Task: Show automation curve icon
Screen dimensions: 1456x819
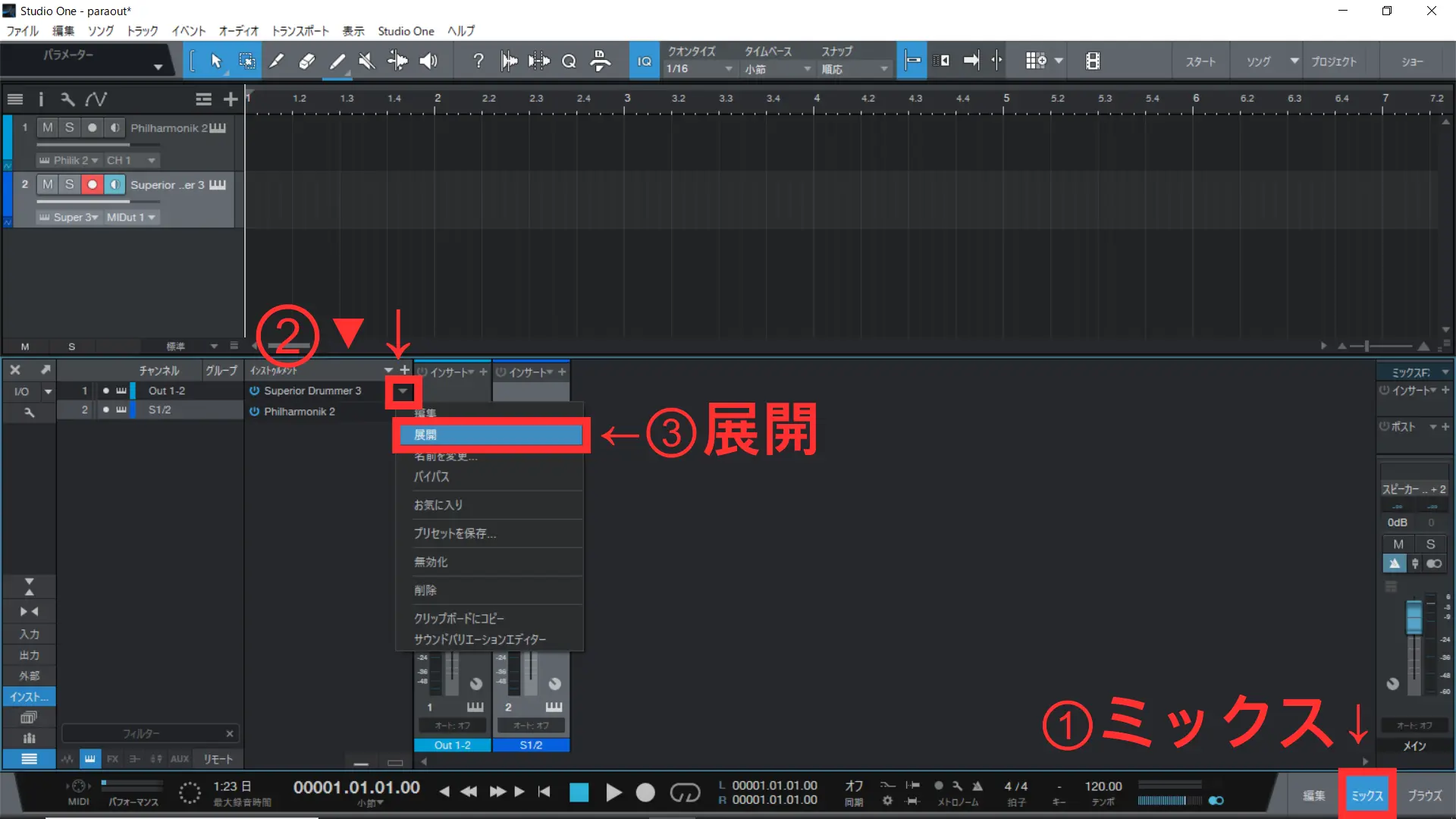Action: [96, 99]
